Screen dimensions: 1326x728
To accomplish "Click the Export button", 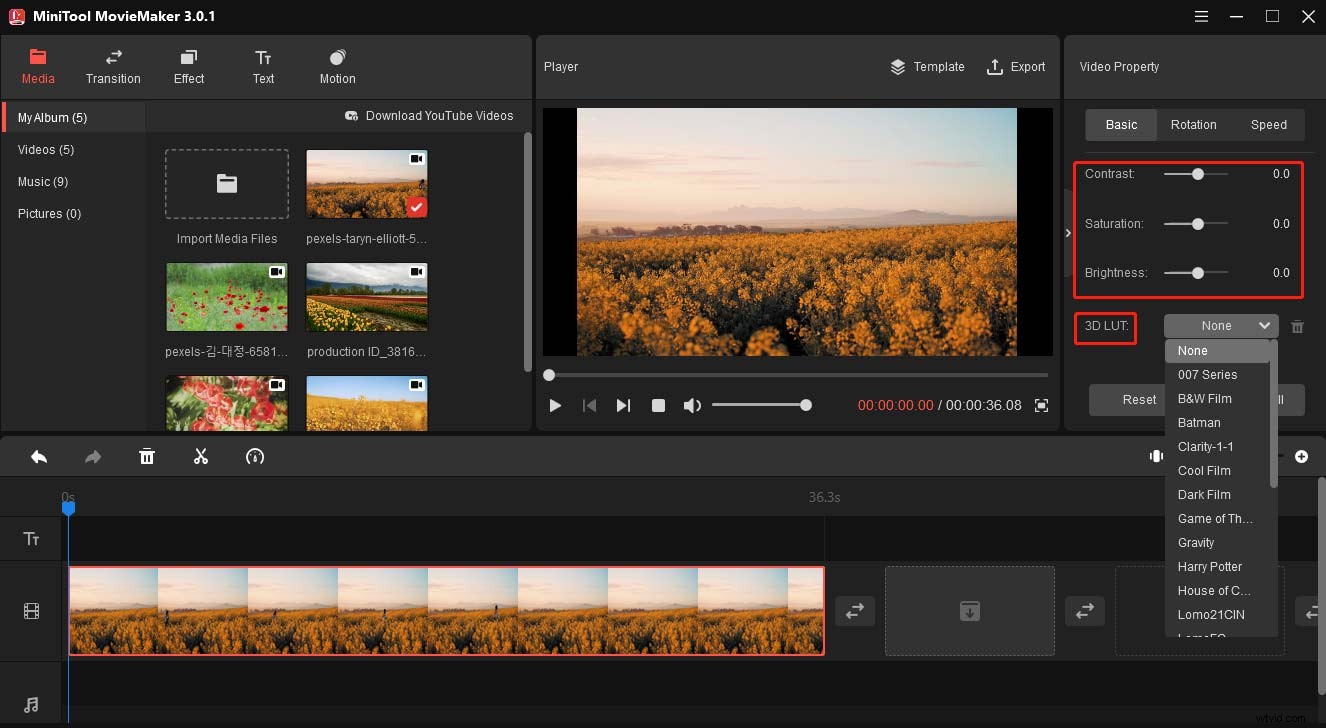I will (1017, 66).
